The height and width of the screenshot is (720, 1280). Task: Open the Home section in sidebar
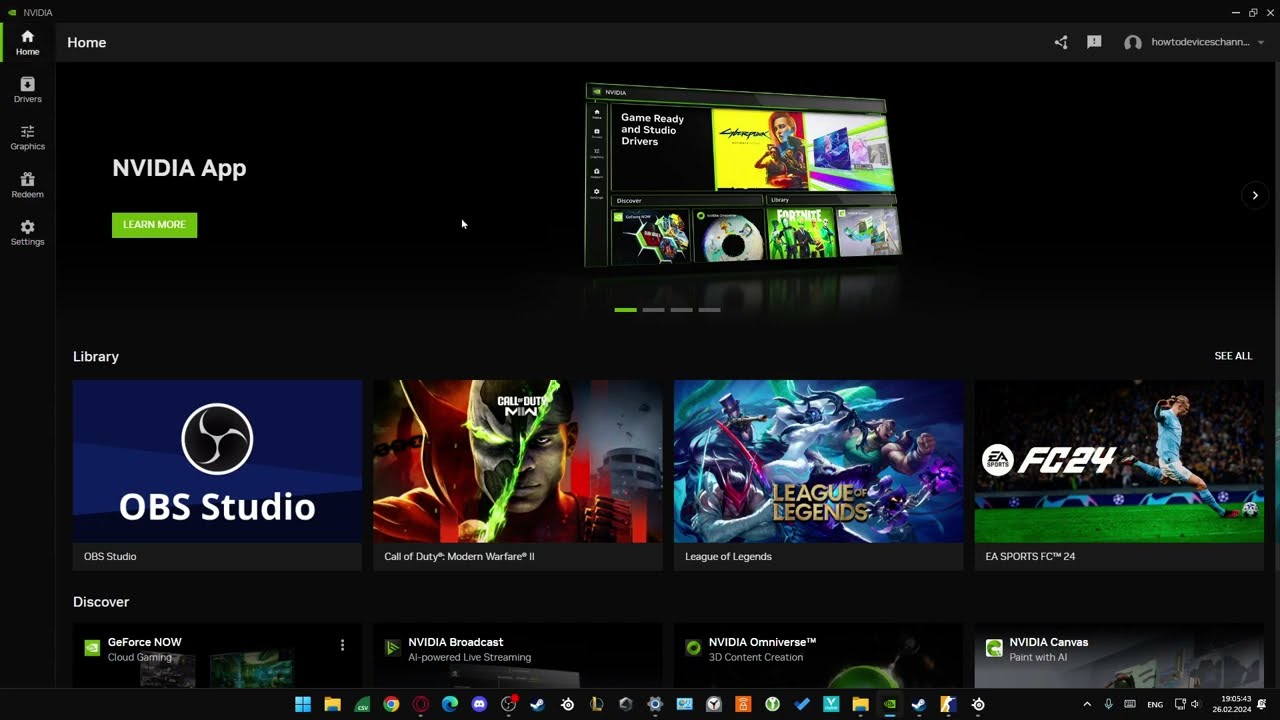(x=27, y=43)
